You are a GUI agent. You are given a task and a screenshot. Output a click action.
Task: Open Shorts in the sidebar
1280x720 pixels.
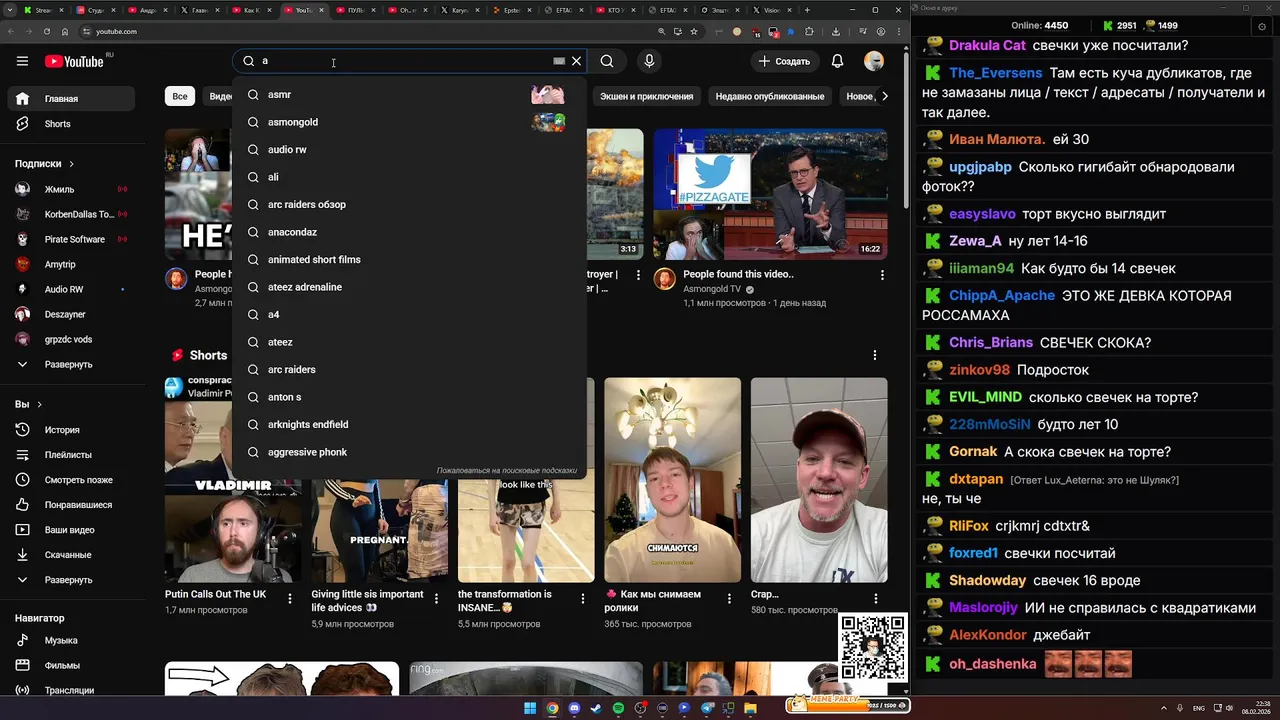click(70, 124)
